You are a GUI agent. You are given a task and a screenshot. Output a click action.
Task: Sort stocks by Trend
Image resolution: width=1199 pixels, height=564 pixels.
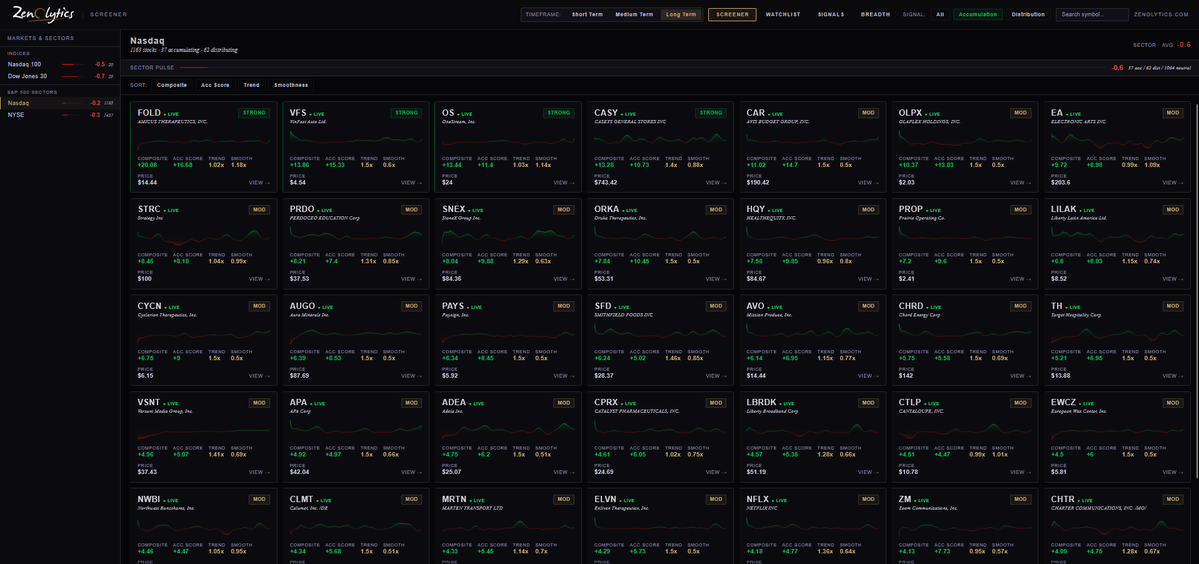[252, 85]
